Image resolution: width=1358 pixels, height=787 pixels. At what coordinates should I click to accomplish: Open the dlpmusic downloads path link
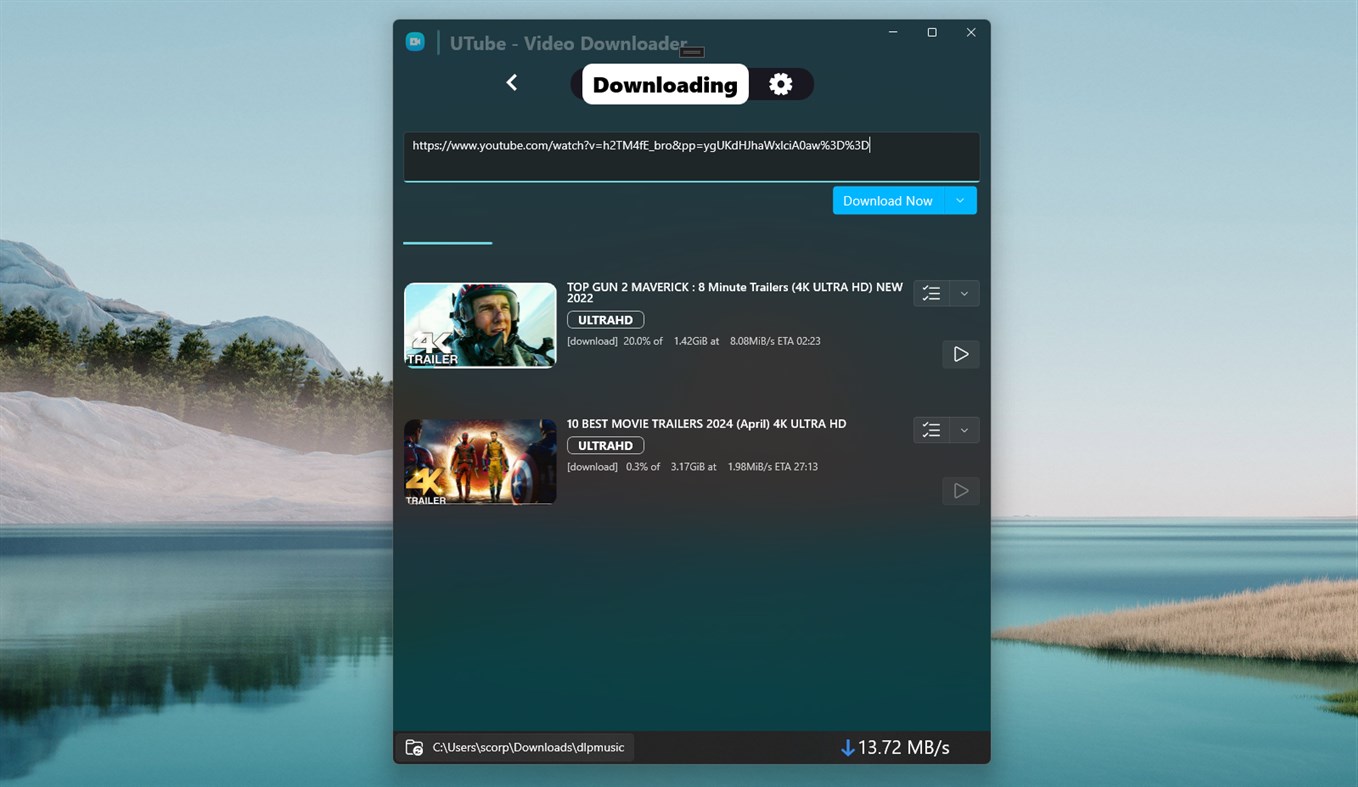[x=529, y=746]
